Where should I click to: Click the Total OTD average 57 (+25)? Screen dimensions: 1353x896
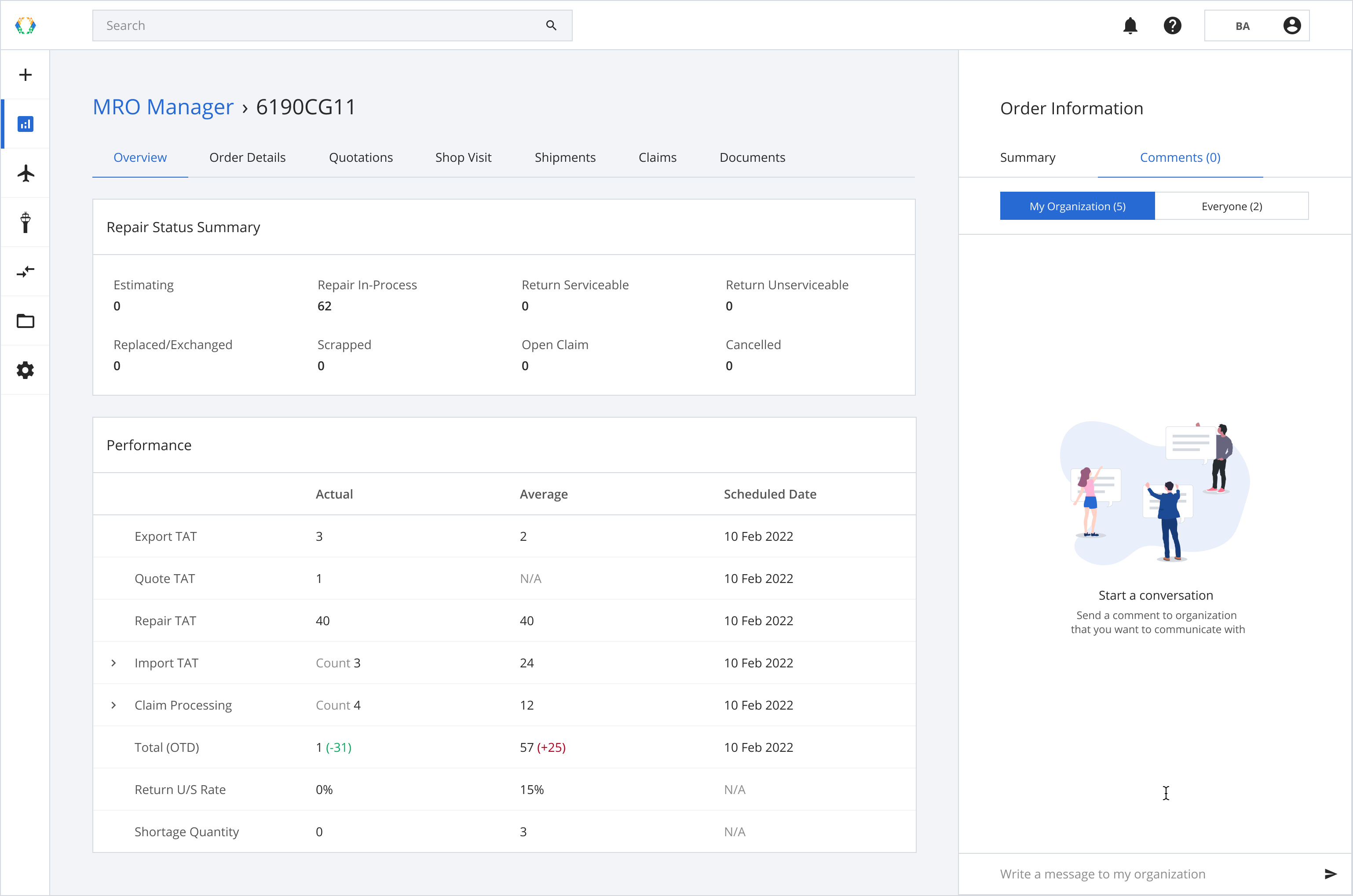pos(542,747)
